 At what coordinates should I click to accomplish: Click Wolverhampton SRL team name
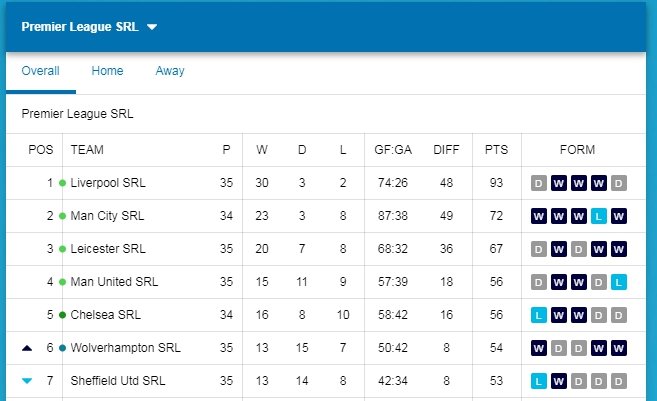click(125, 348)
